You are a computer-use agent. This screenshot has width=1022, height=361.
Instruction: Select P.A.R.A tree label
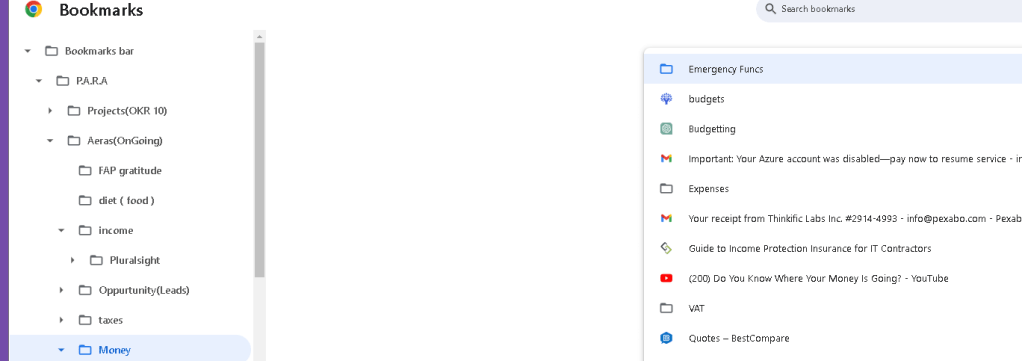(x=91, y=81)
